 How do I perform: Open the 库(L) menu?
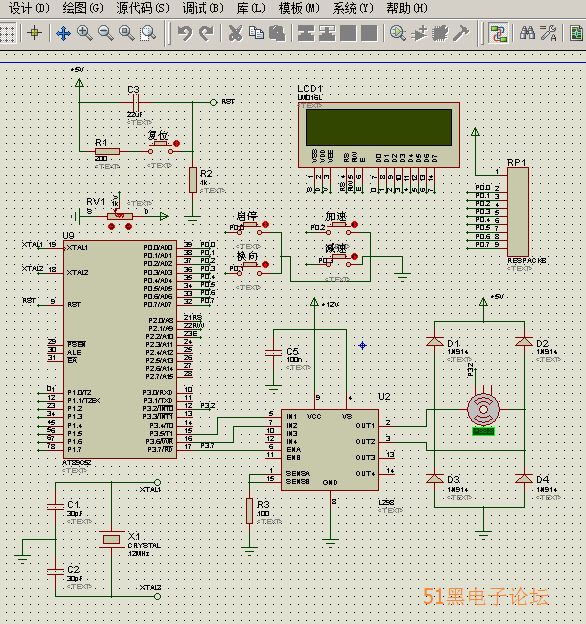(x=251, y=8)
